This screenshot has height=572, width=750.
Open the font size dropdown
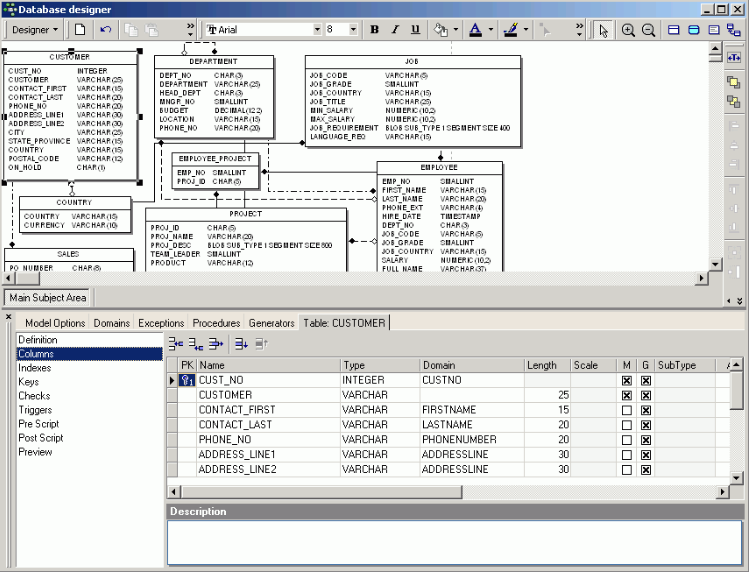point(354,30)
